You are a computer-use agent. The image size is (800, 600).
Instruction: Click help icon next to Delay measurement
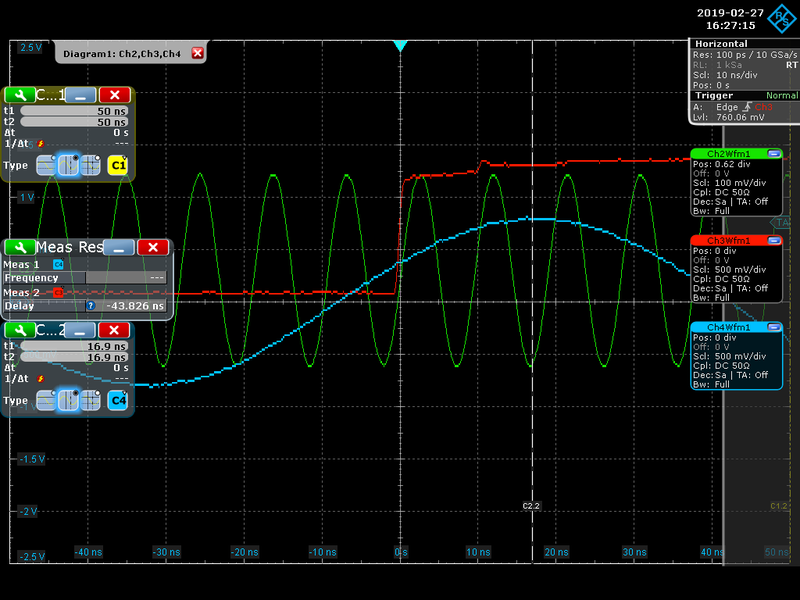pos(91,306)
